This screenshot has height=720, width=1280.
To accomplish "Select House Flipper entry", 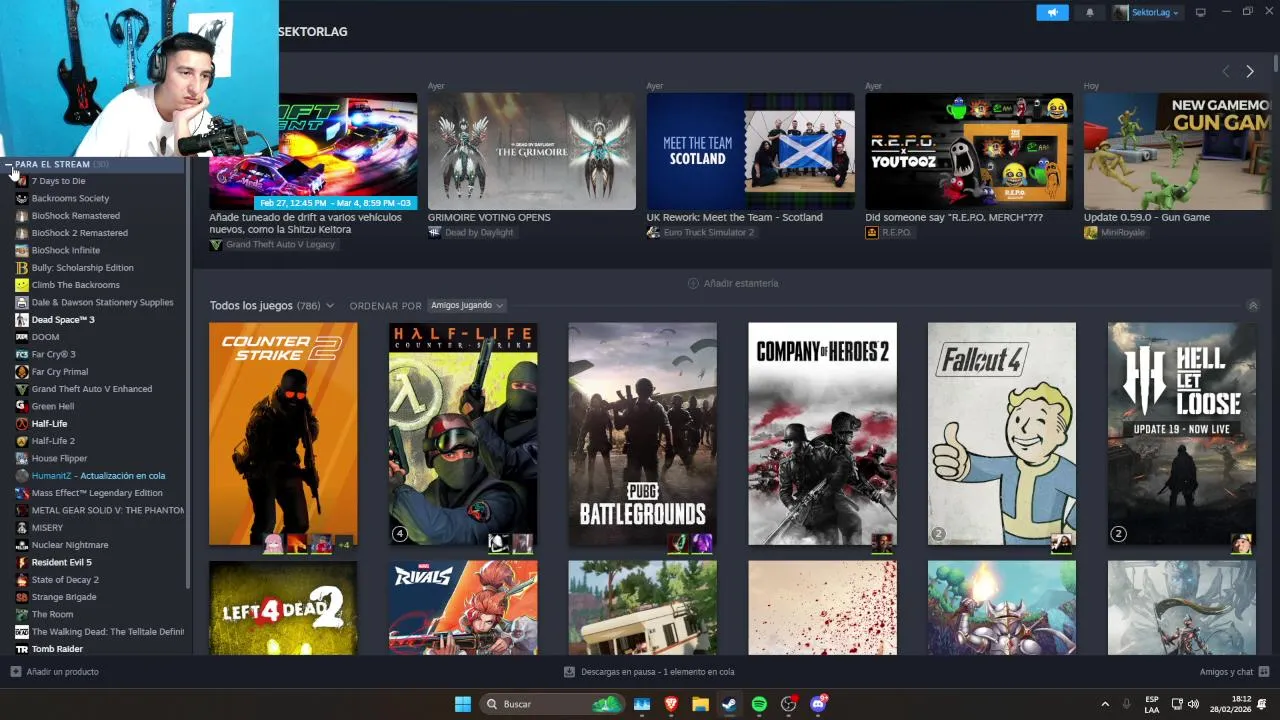I will click(59, 458).
